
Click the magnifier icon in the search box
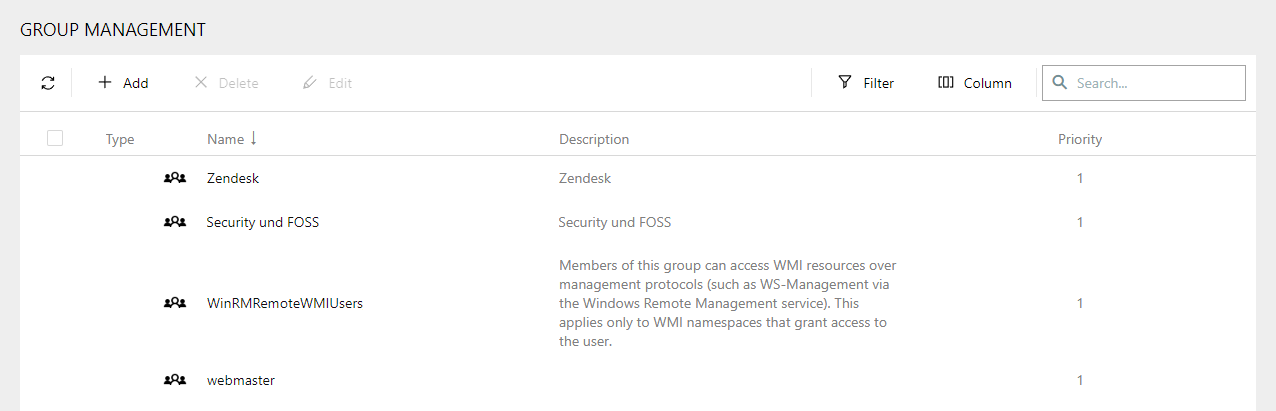click(x=1060, y=83)
